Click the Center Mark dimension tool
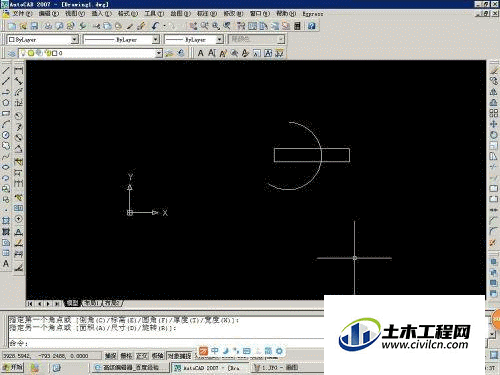The width and height of the screenshot is (500, 375). point(18,219)
